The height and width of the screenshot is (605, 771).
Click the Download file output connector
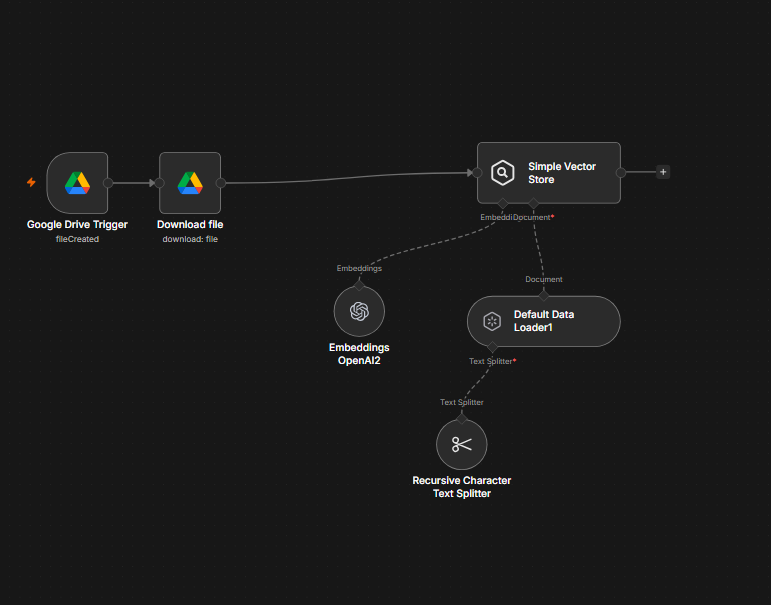click(221, 183)
